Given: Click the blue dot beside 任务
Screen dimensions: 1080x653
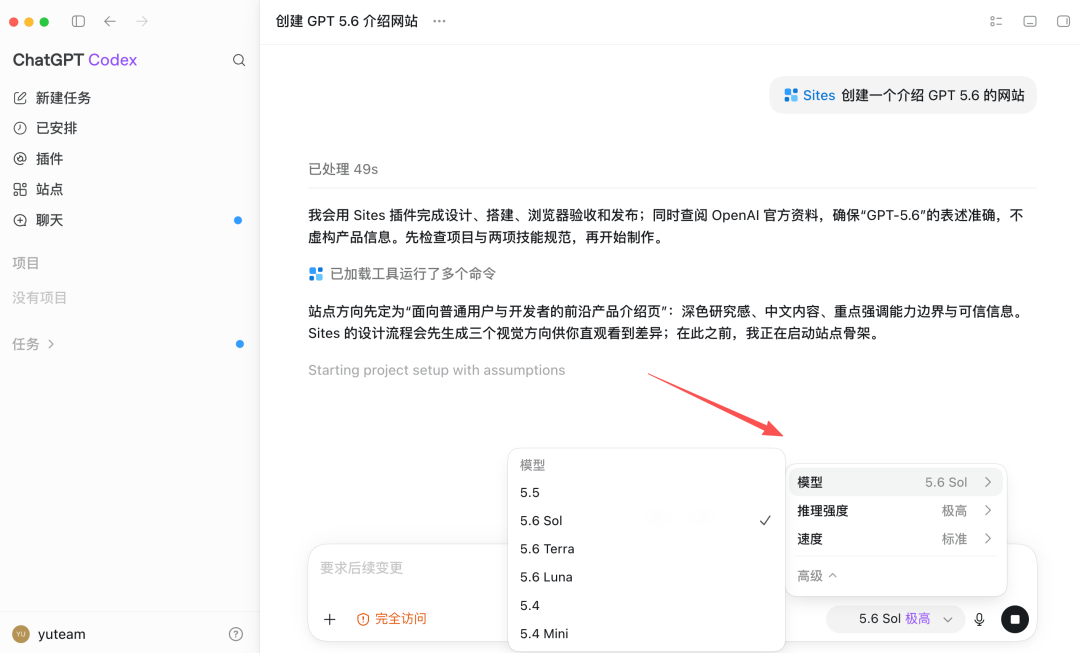Looking at the screenshot, I should click(240, 344).
